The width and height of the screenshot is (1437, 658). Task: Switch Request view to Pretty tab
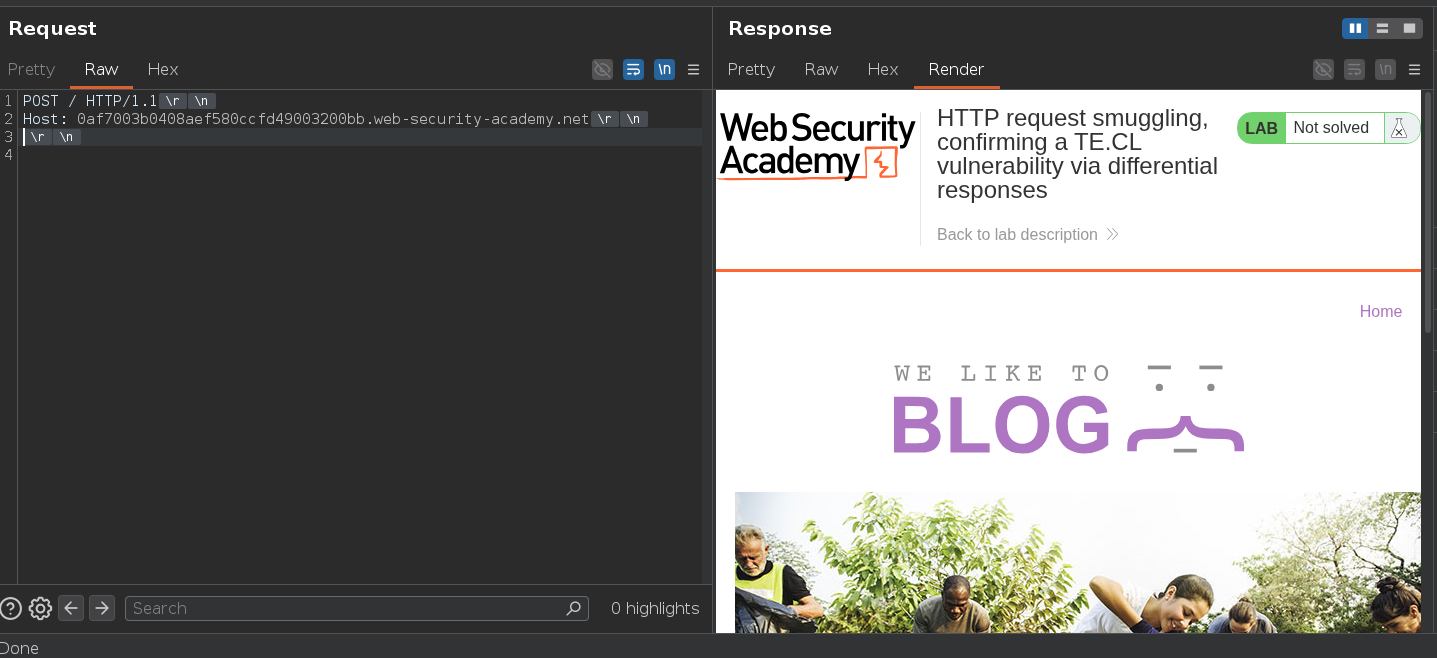[x=31, y=69]
